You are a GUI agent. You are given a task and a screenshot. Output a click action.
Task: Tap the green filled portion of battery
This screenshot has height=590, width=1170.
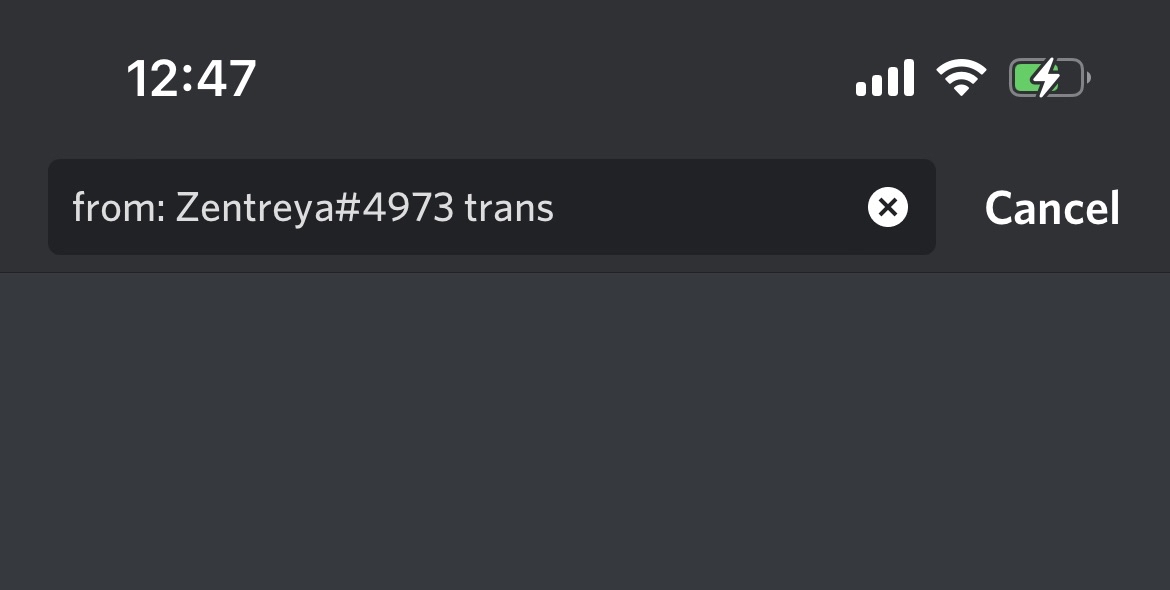point(1026,78)
